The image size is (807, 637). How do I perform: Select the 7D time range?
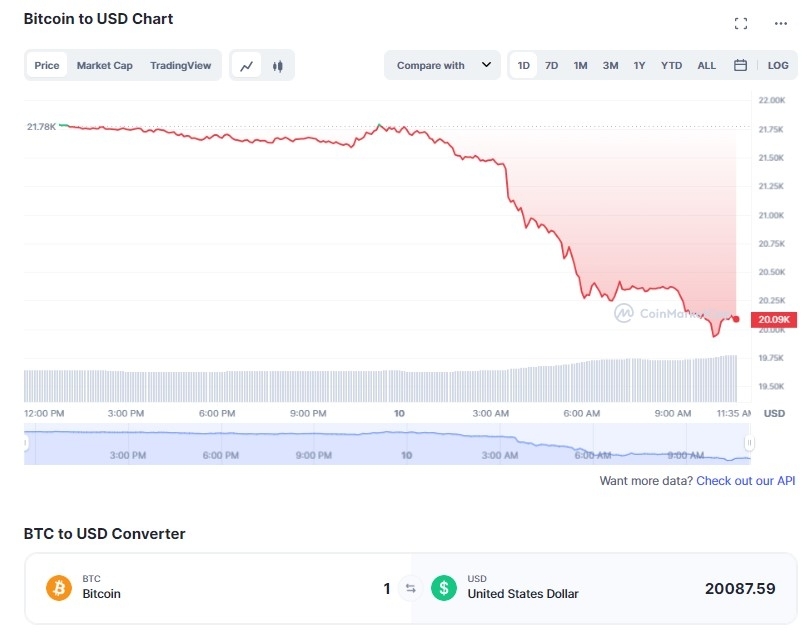click(551, 65)
